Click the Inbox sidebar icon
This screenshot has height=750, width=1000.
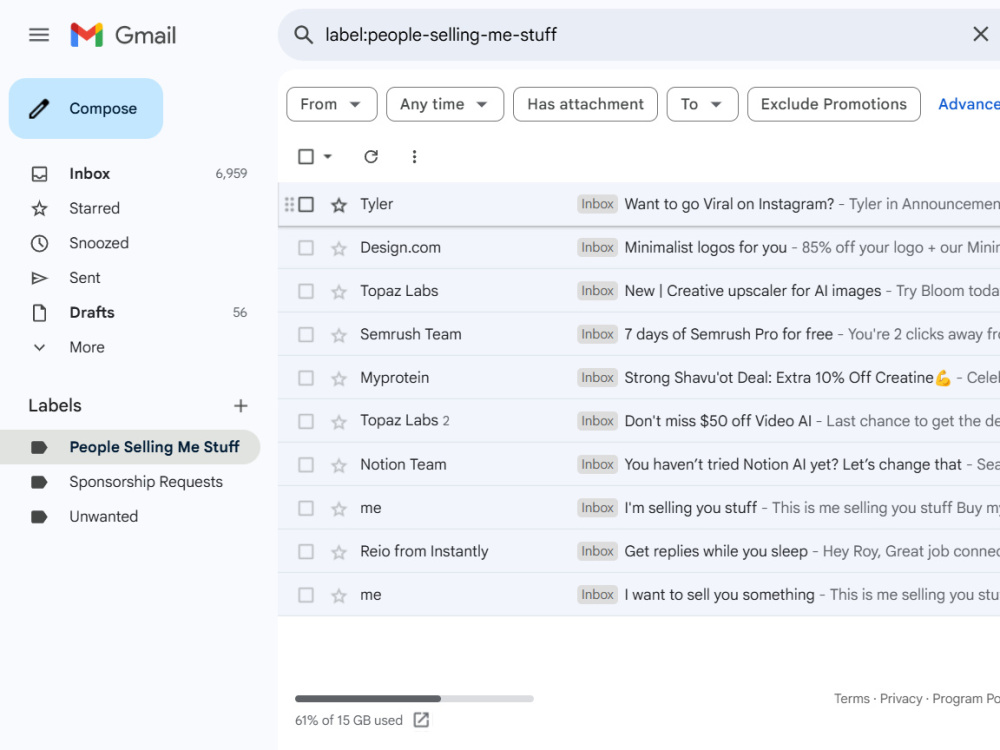[x=40, y=173]
